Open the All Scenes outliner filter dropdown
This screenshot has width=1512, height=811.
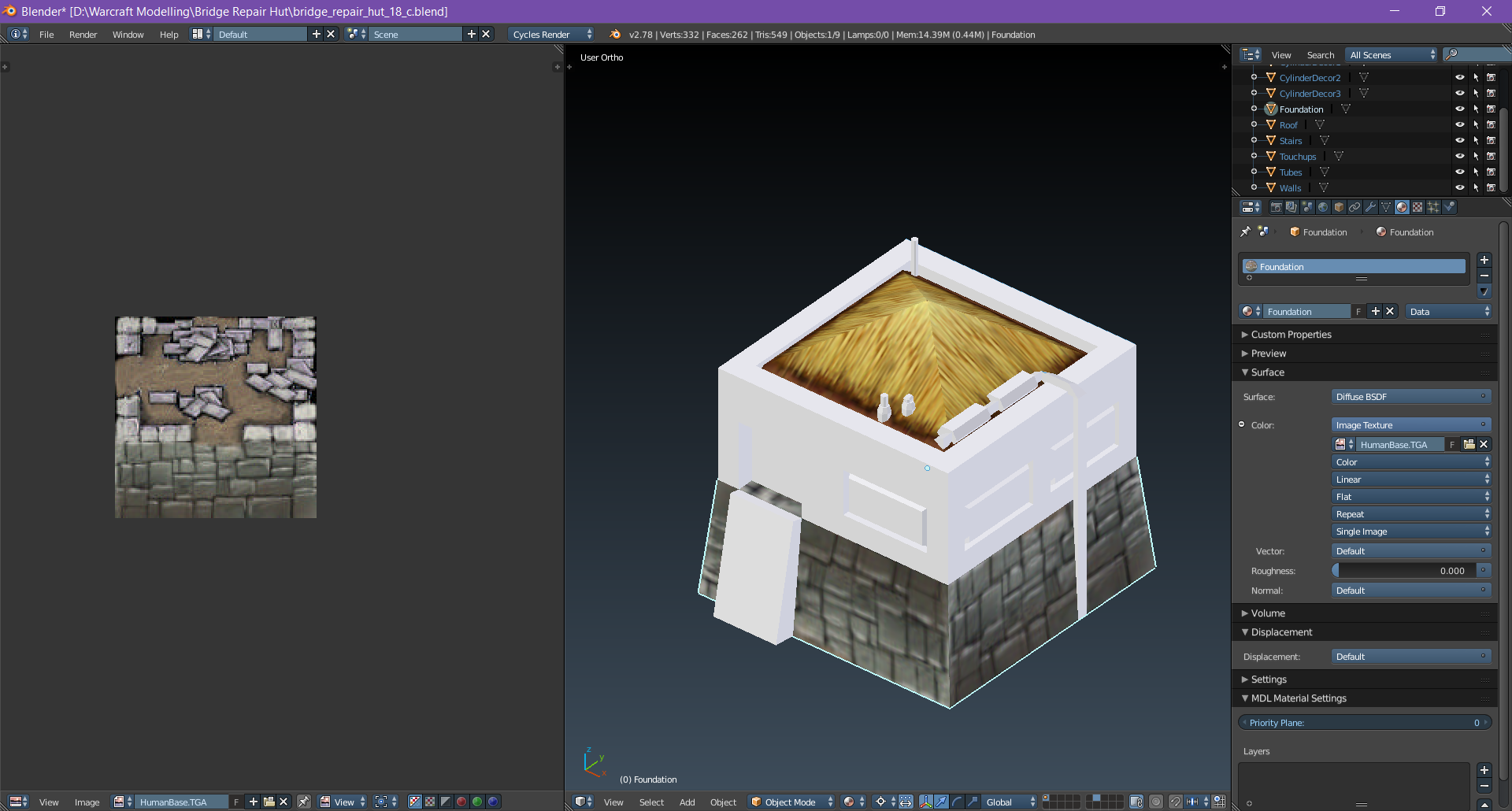[1392, 54]
